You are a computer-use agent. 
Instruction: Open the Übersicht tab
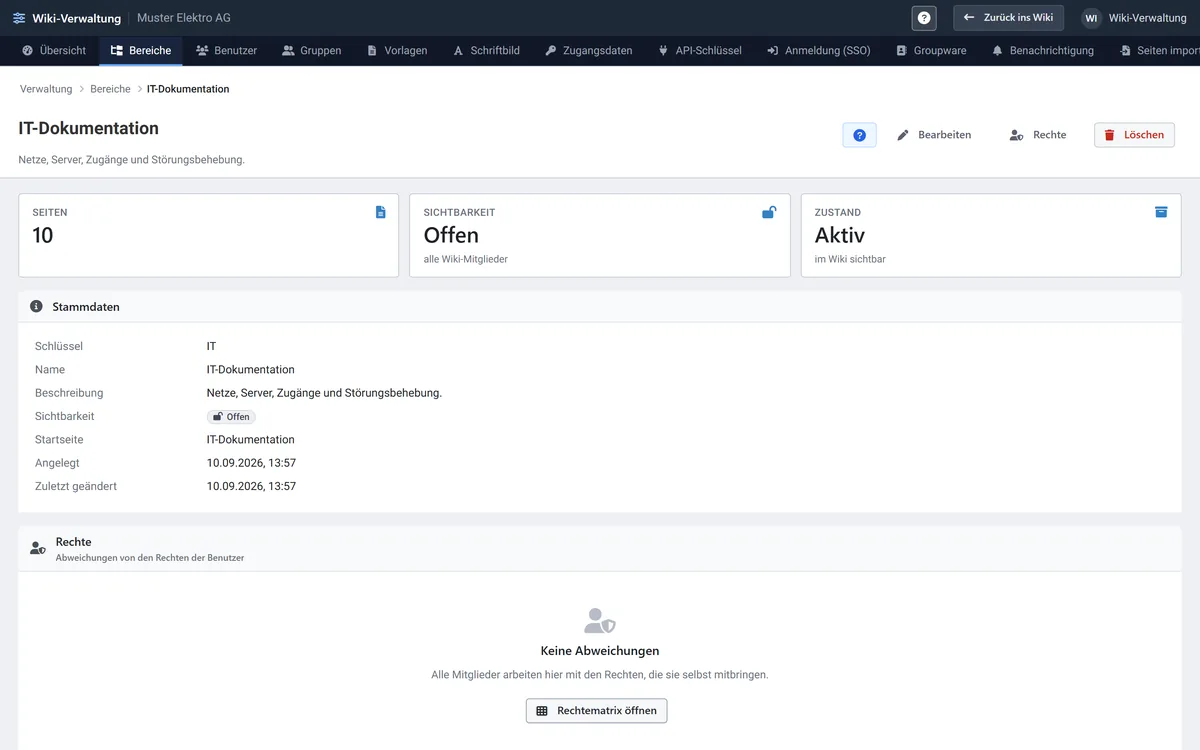coord(54,50)
